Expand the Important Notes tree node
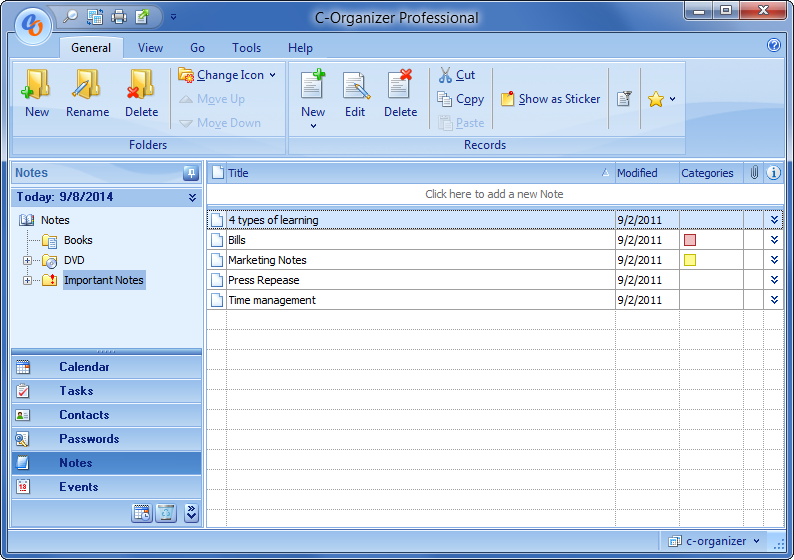This screenshot has height=560, width=794. coord(27,280)
